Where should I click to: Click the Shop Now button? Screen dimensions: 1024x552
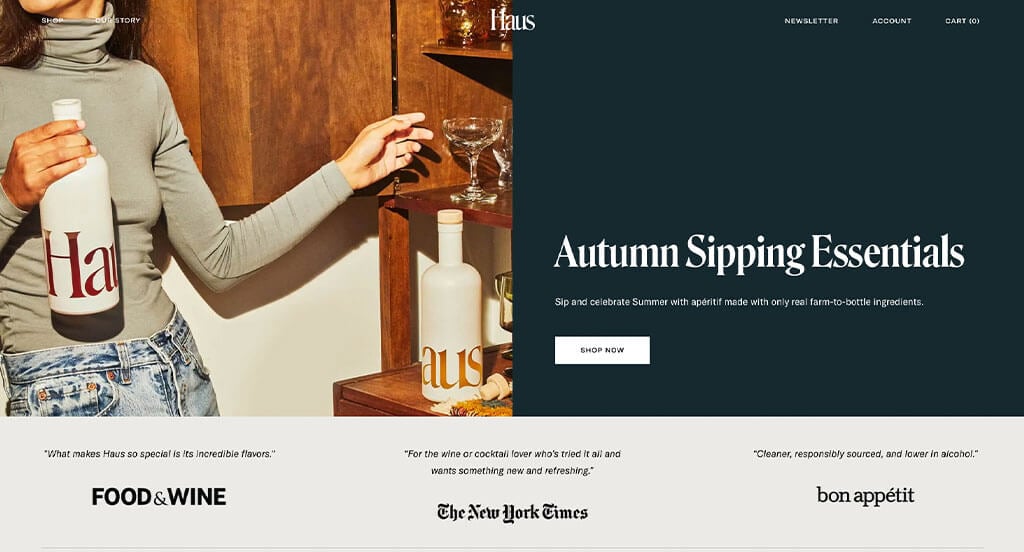click(x=602, y=350)
